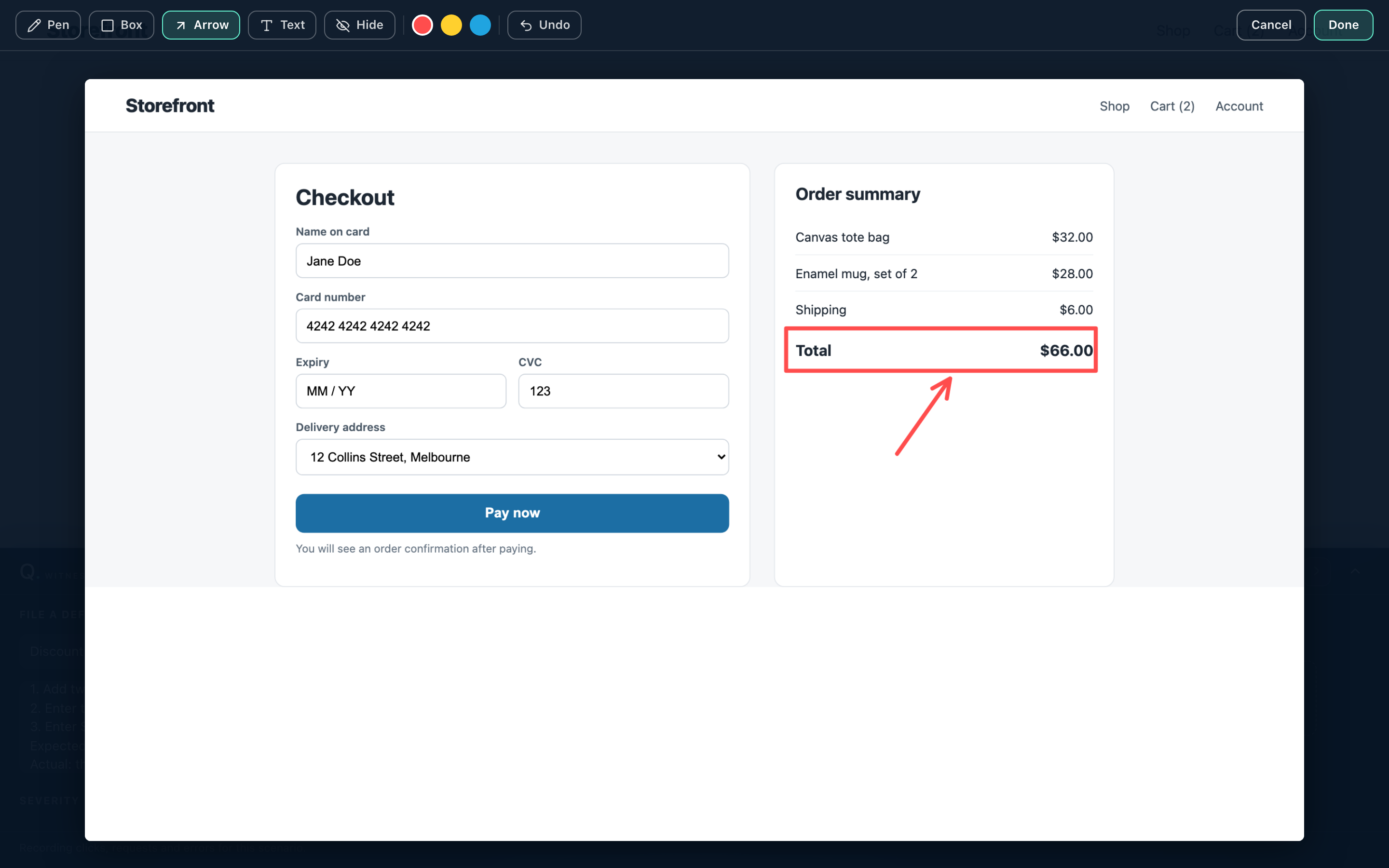1389x868 pixels.
Task: Select the Arrow annotation tool
Action: click(x=201, y=25)
